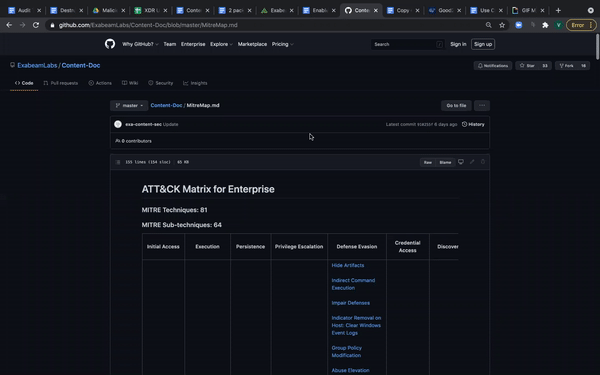The width and height of the screenshot is (600, 375).
Task: Click the outline list icon beside 155 lines
Action: coord(118,162)
